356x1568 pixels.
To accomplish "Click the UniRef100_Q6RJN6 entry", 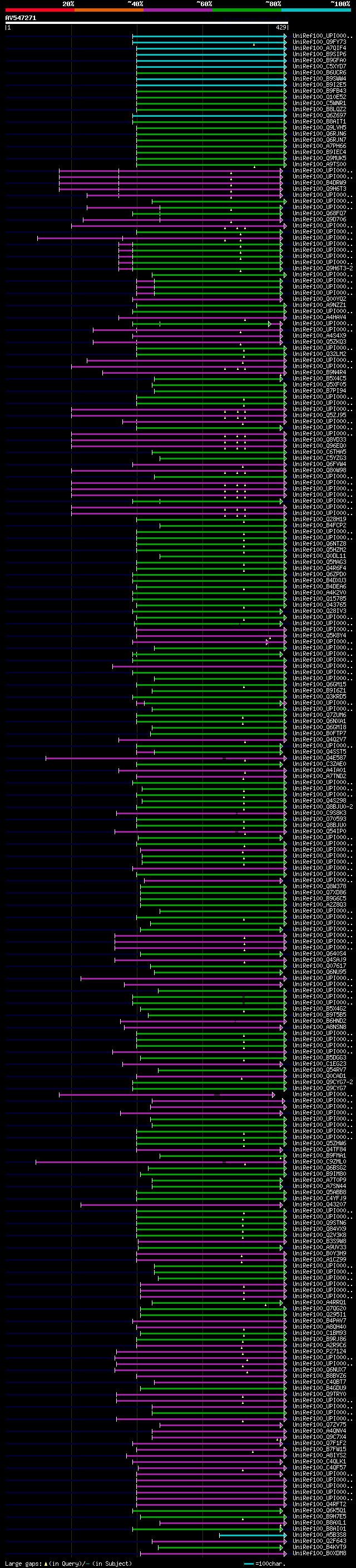I will click(x=319, y=133).
